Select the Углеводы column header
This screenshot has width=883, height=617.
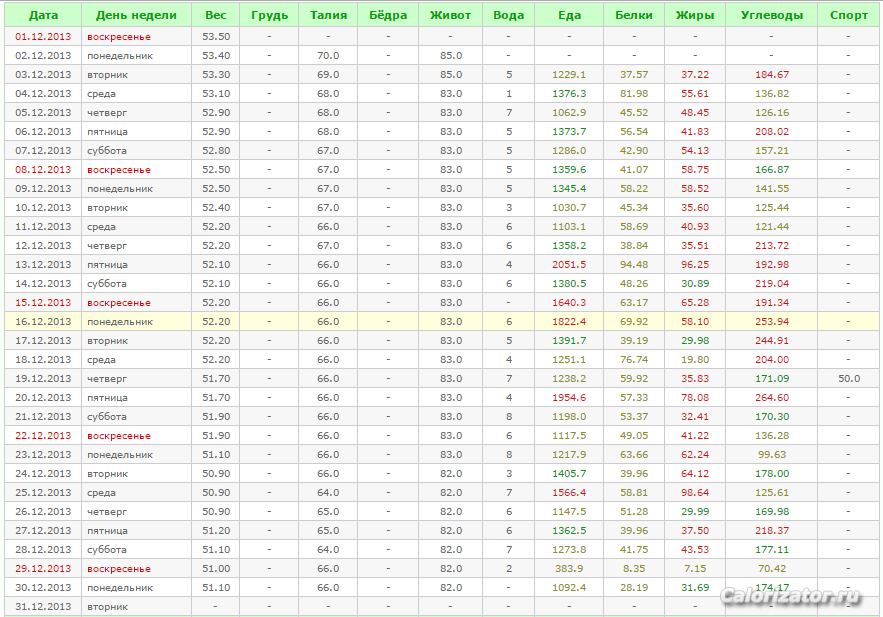(x=771, y=15)
